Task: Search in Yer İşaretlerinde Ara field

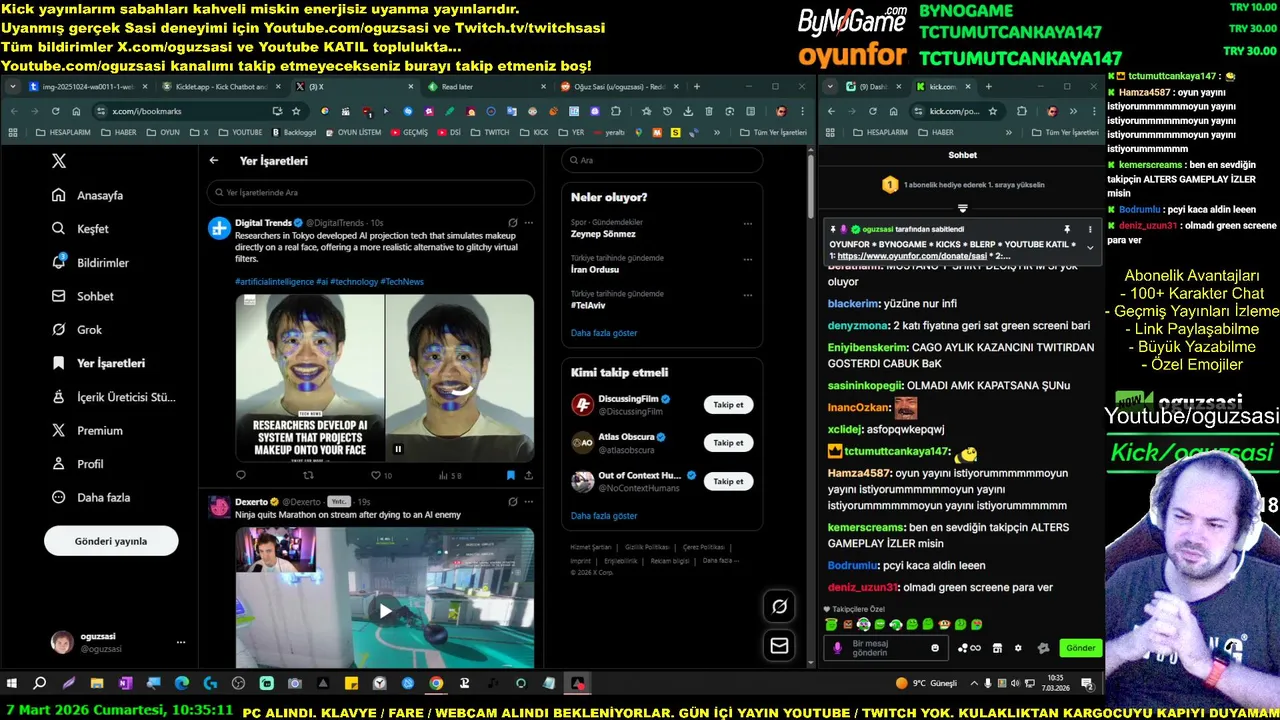Action: click(371, 192)
